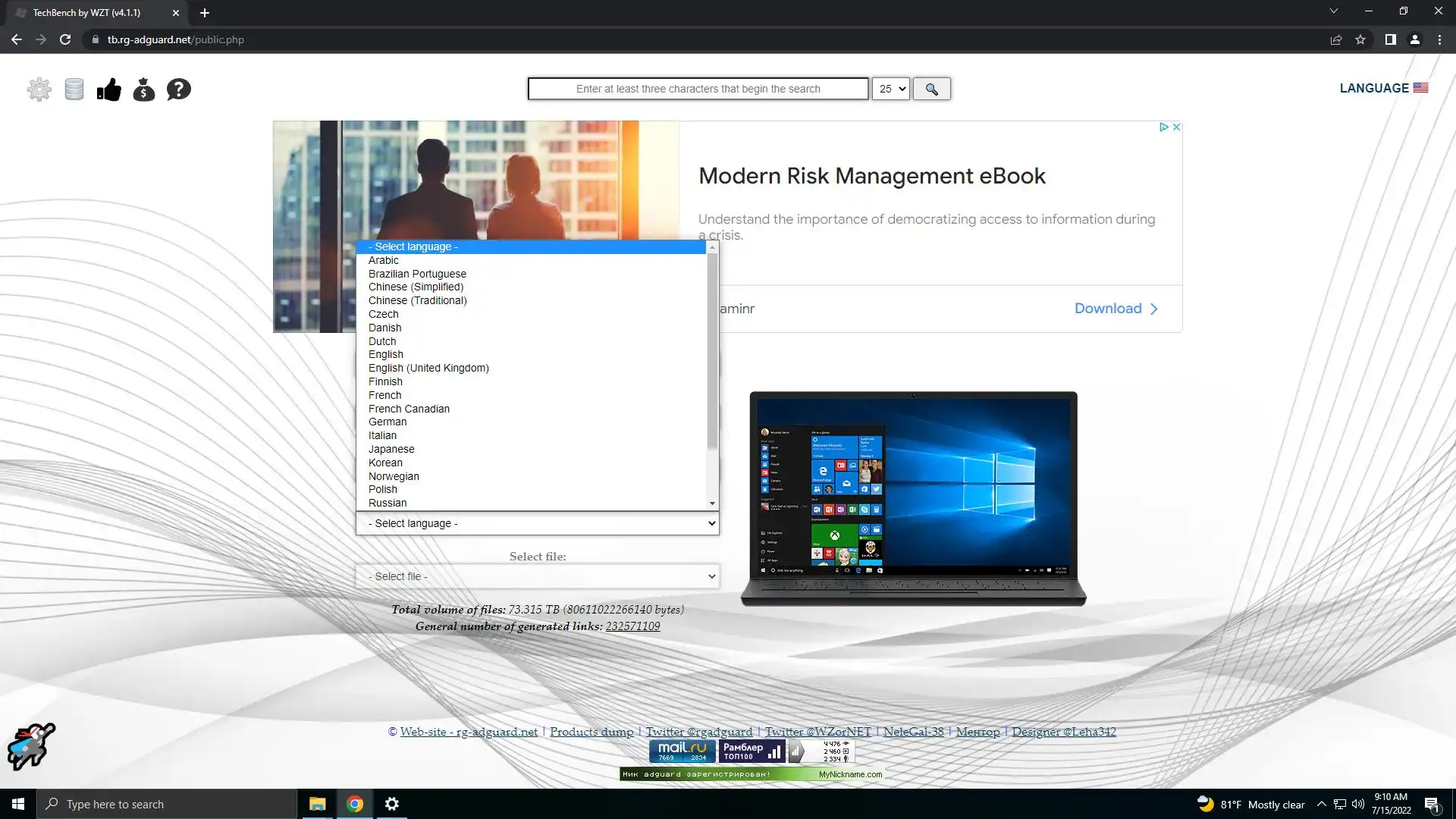The height and width of the screenshot is (819, 1456).
Task: Click the money bag donate icon
Action: pos(144,89)
